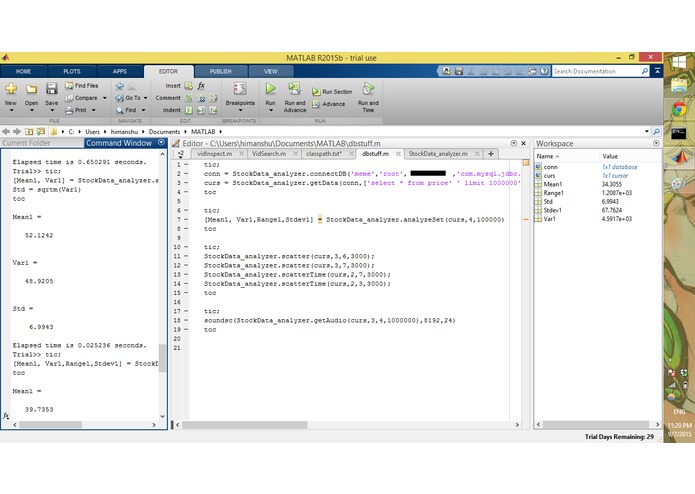This screenshot has width=695, height=494.
Task: Expand the Save dropdown arrow
Action: pos(52,110)
